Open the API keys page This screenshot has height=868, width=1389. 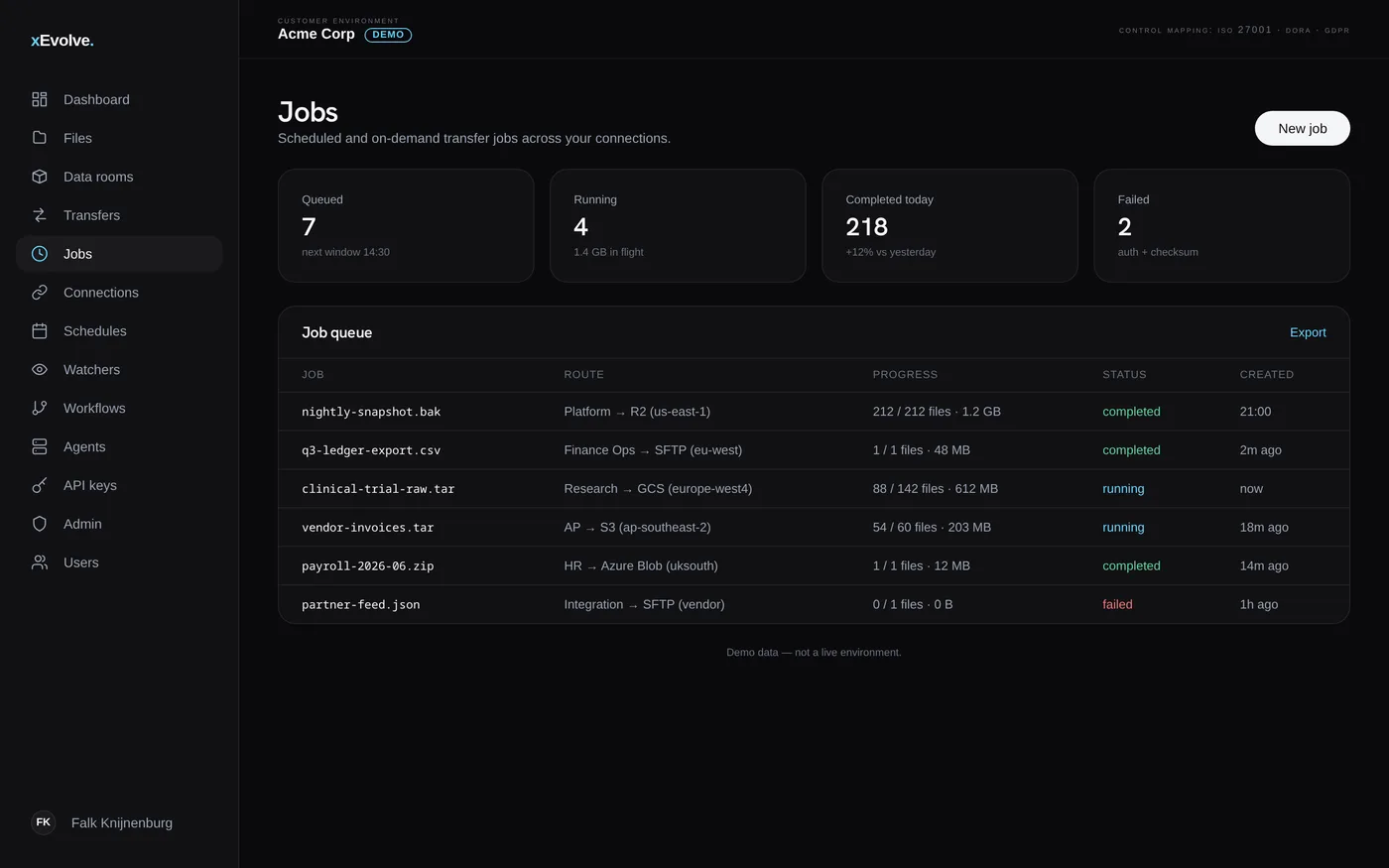tap(119, 485)
